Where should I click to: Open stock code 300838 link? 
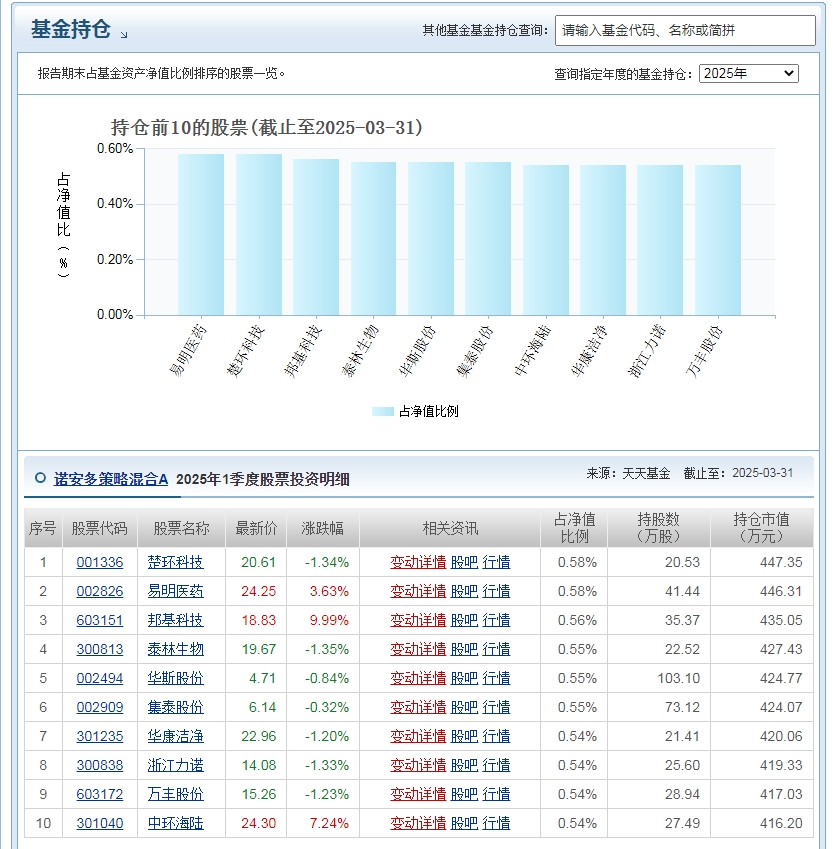100,765
